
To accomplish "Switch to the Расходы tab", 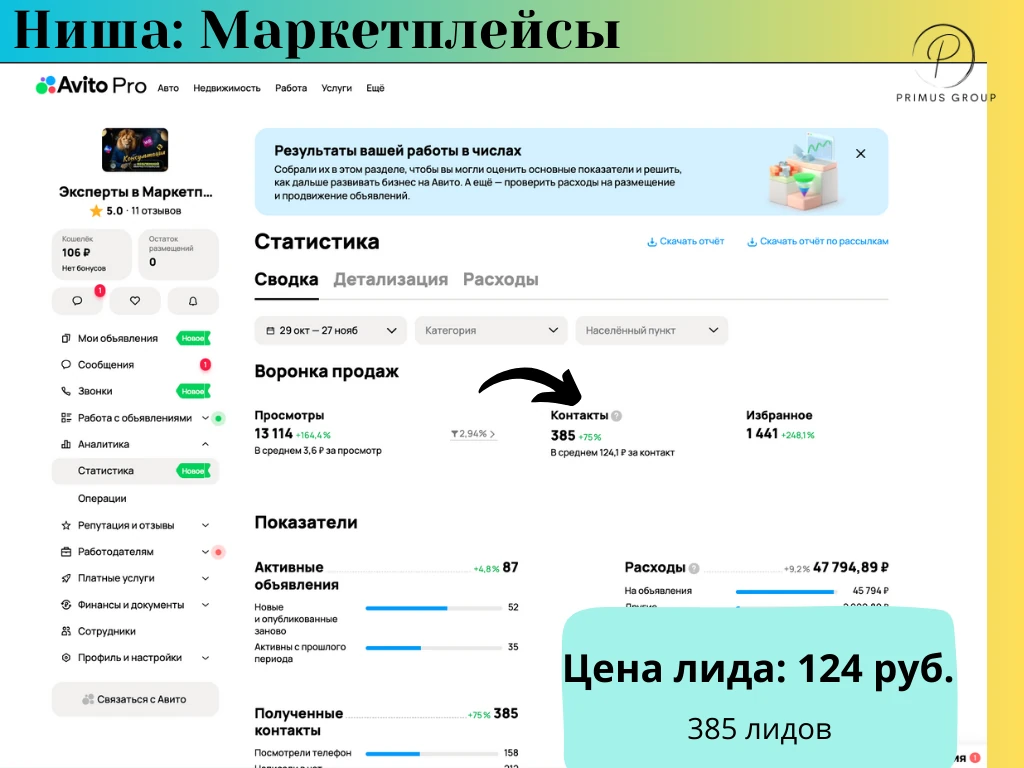I will pos(501,280).
